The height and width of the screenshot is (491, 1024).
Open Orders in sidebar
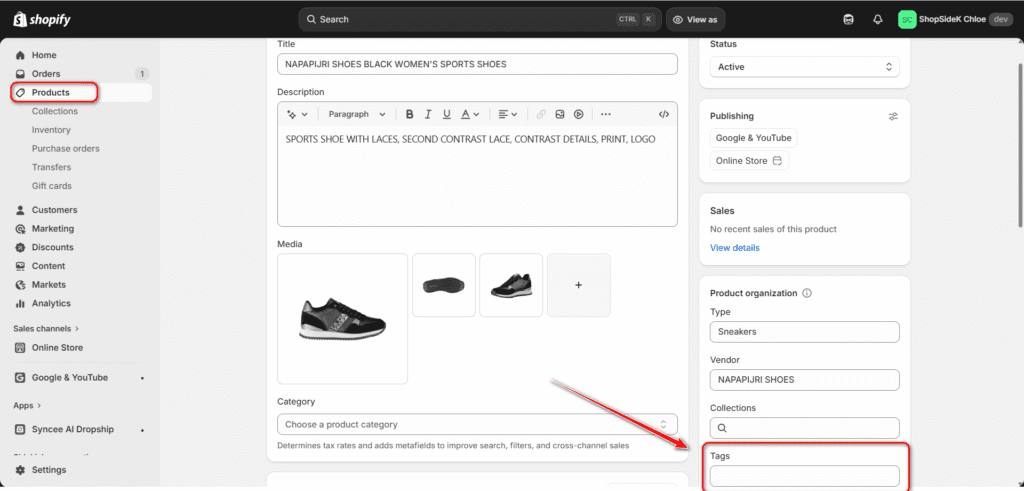click(x=46, y=74)
